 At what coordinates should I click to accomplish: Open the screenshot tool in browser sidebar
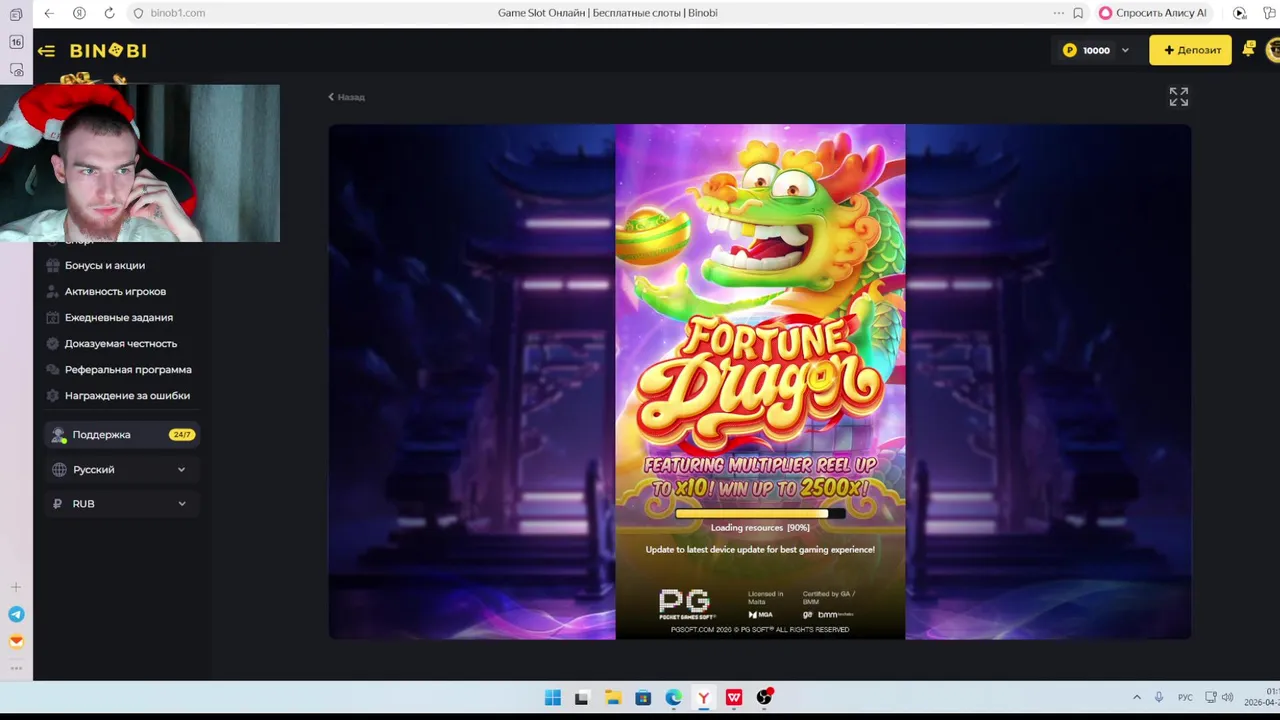tap(16, 70)
